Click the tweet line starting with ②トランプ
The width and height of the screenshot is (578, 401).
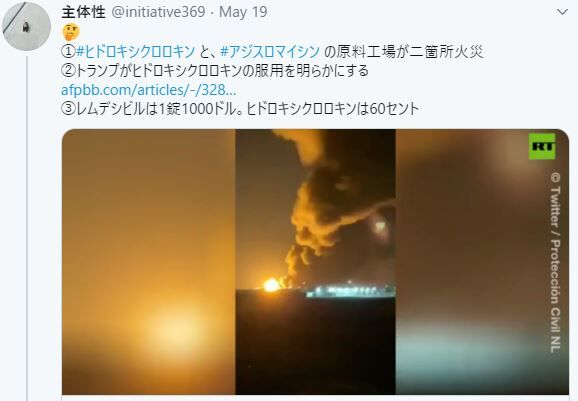coord(215,71)
